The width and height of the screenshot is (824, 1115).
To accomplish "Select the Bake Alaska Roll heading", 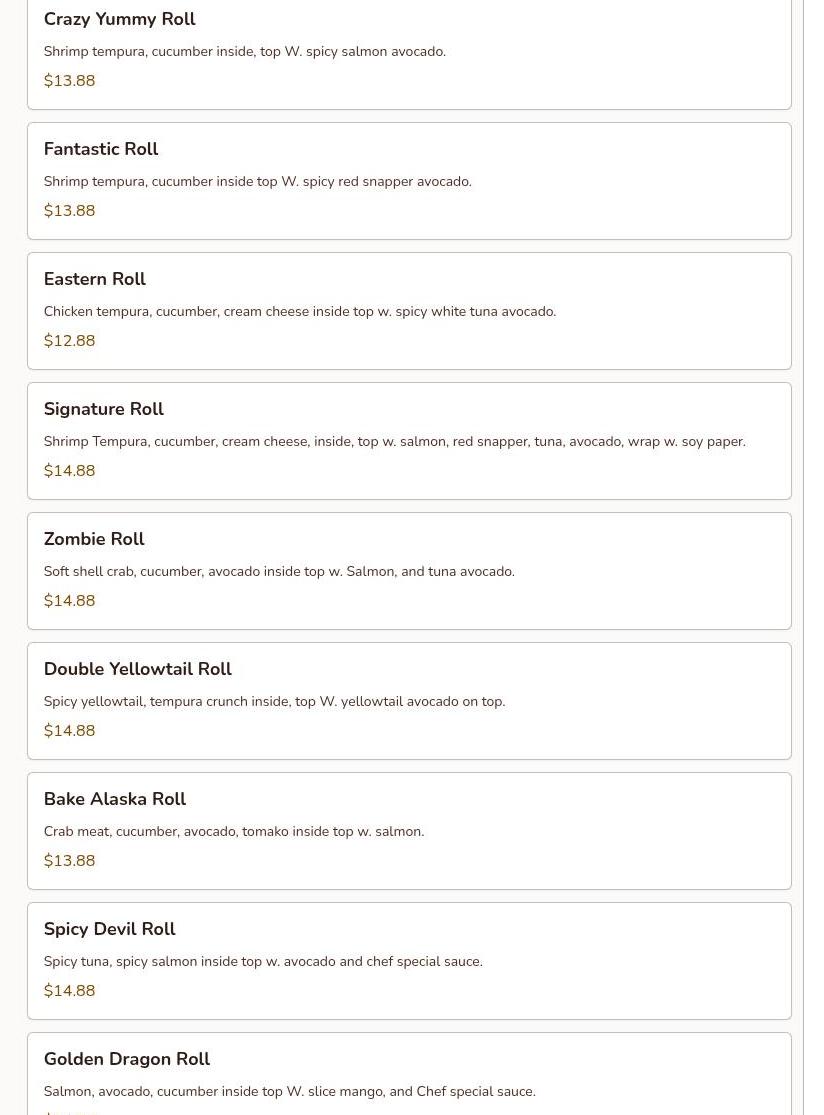I will [114, 799].
